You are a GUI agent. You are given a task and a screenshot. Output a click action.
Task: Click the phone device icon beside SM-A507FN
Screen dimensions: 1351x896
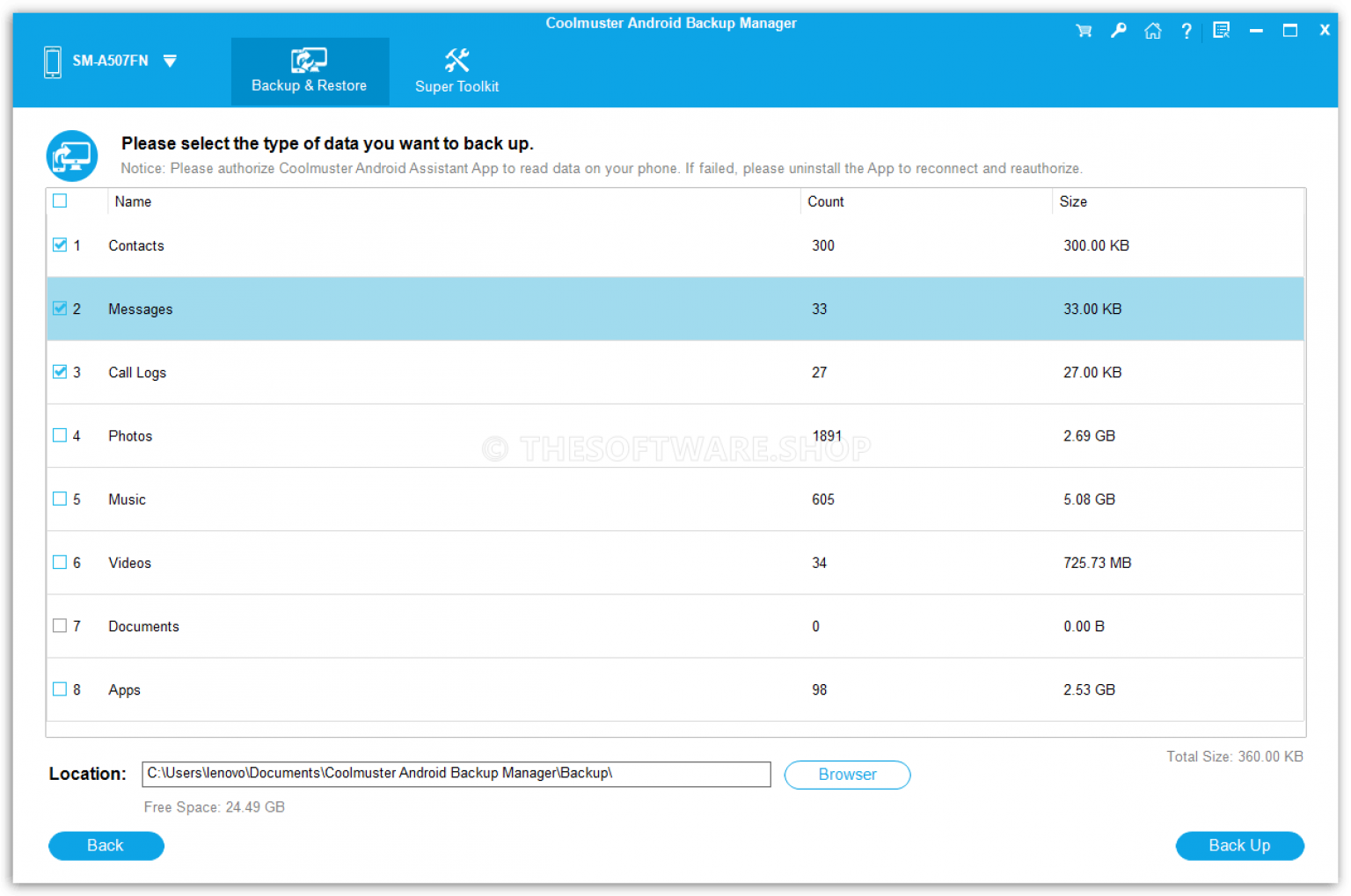[52, 61]
